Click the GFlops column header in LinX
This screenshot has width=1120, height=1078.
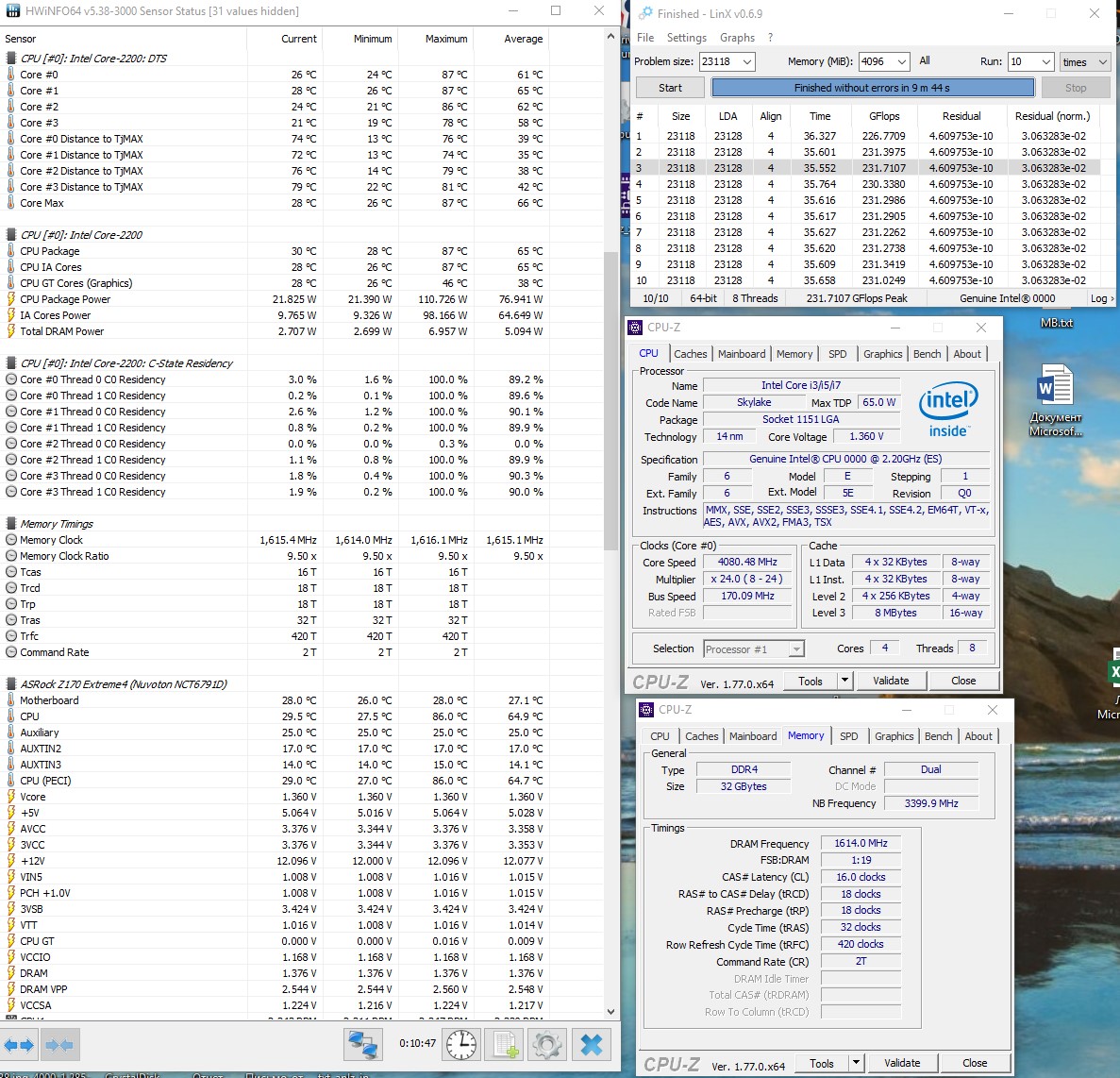884,116
